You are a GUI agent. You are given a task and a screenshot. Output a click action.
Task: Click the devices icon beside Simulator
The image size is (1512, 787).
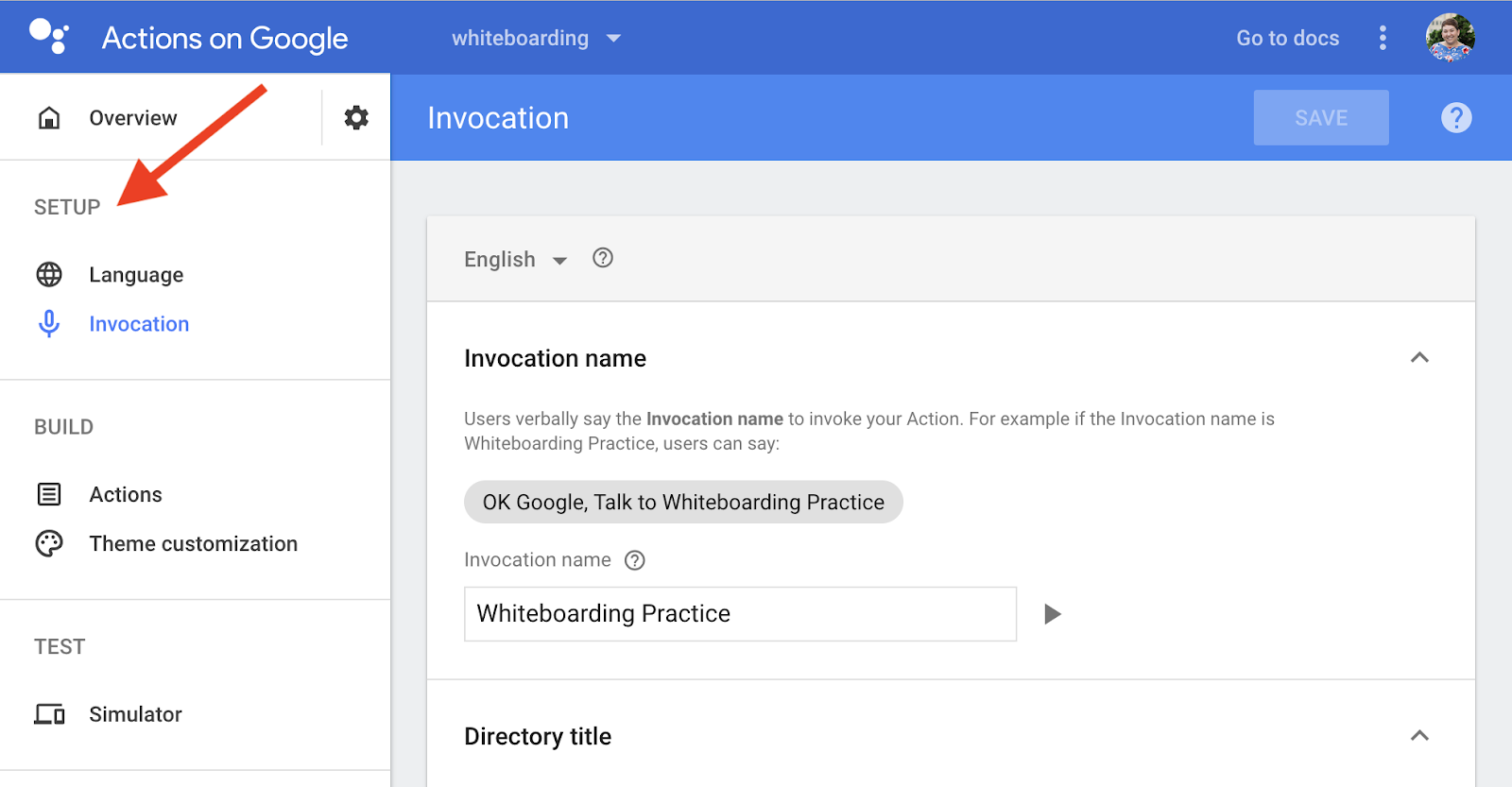pyautogui.click(x=49, y=714)
